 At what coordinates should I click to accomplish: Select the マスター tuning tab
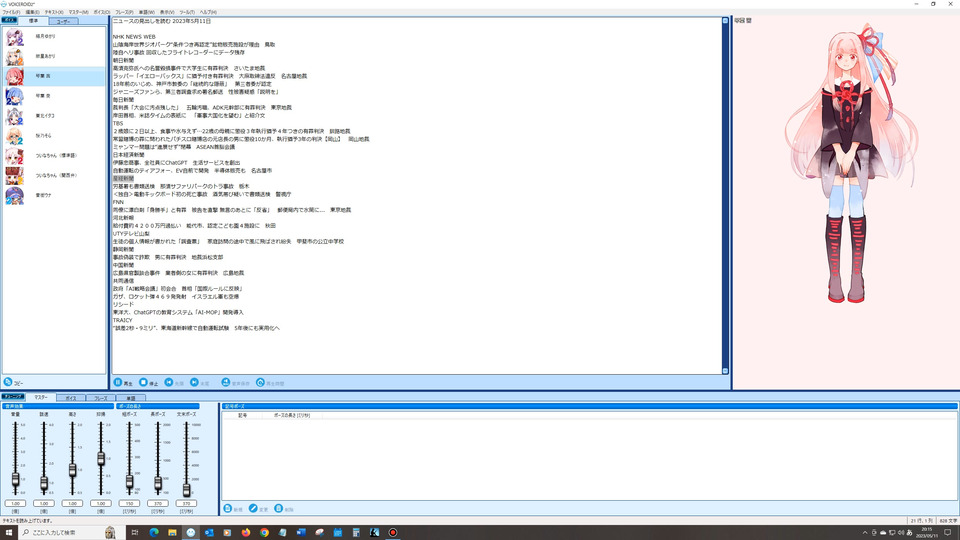pyautogui.click(x=41, y=397)
